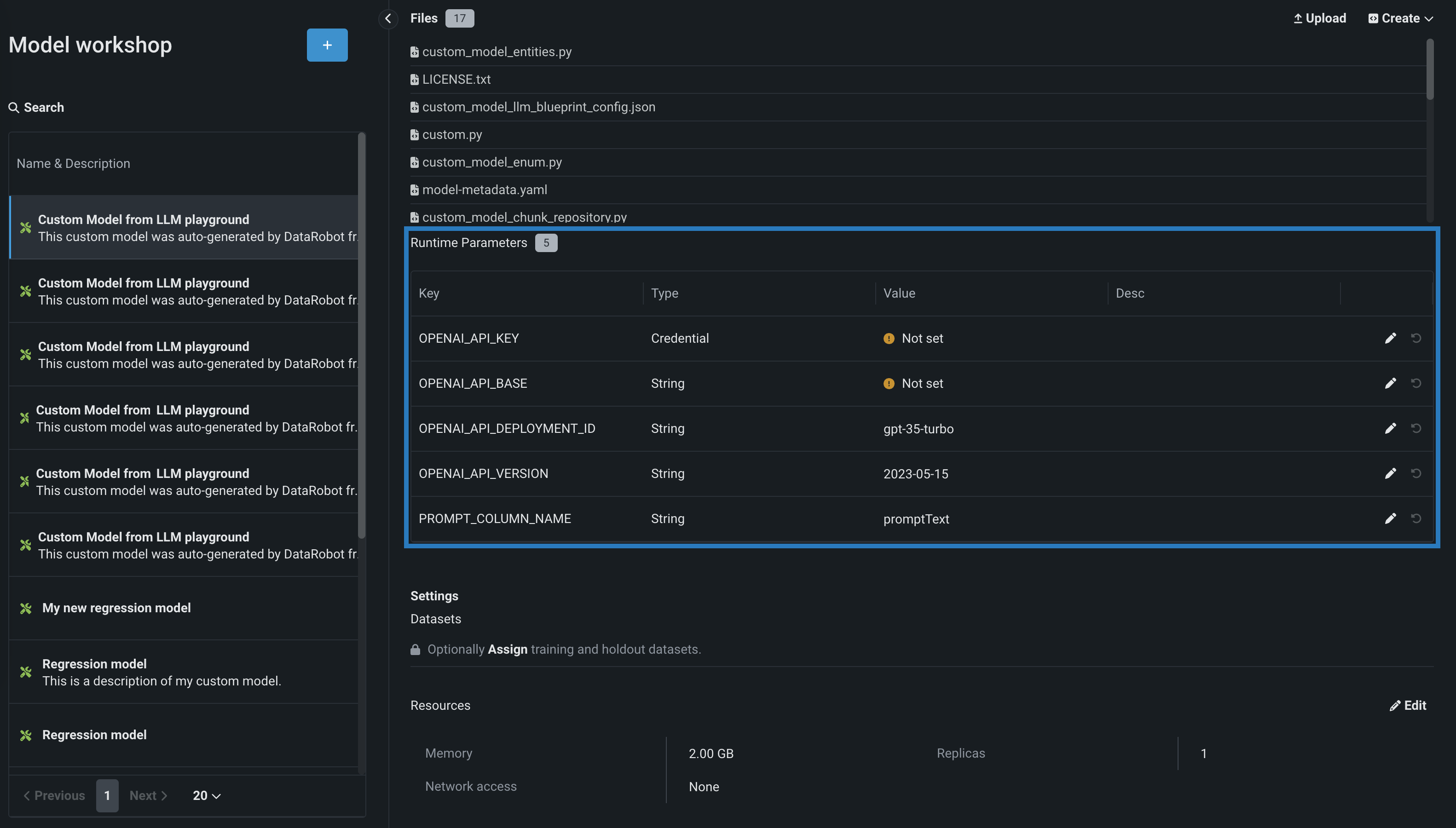1456x828 pixels.
Task: Open the custom.py file
Action: pos(451,135)
